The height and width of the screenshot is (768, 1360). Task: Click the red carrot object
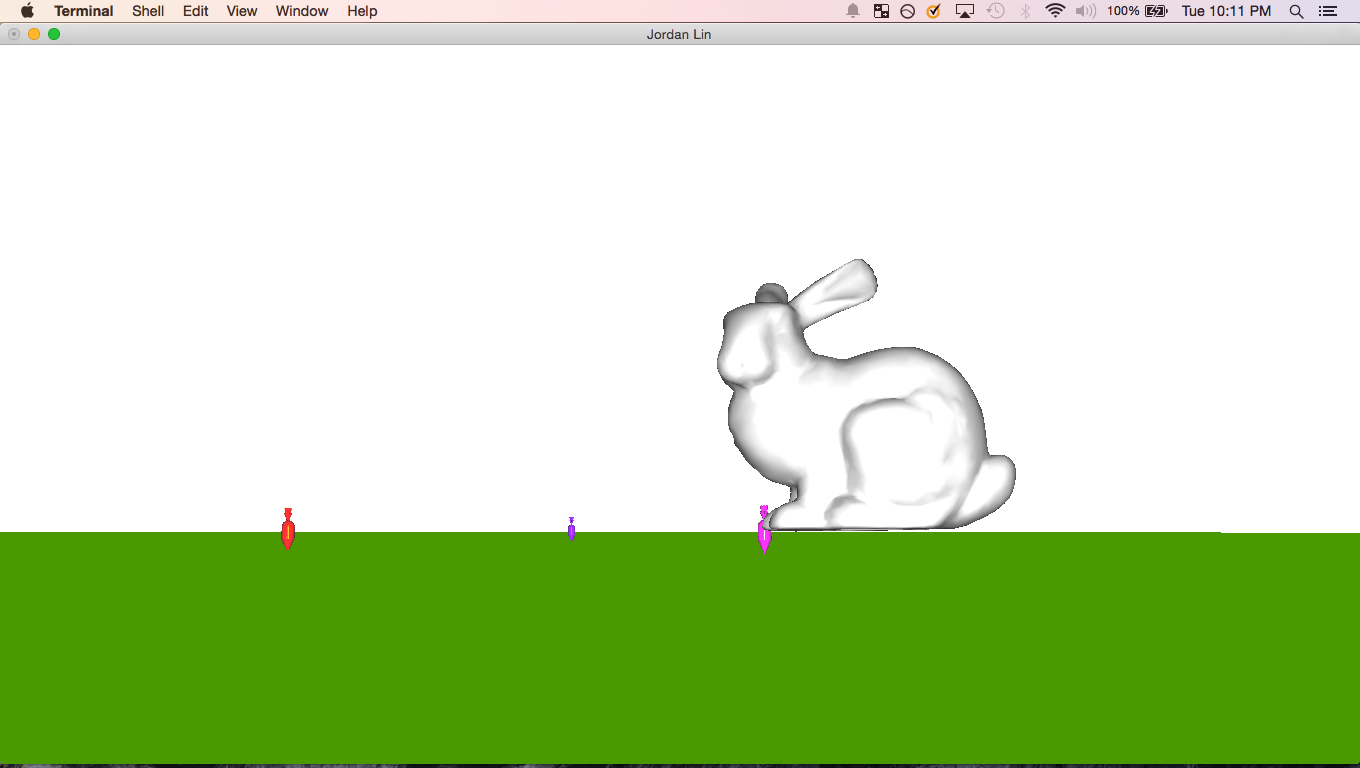click(x=288, y=530)
